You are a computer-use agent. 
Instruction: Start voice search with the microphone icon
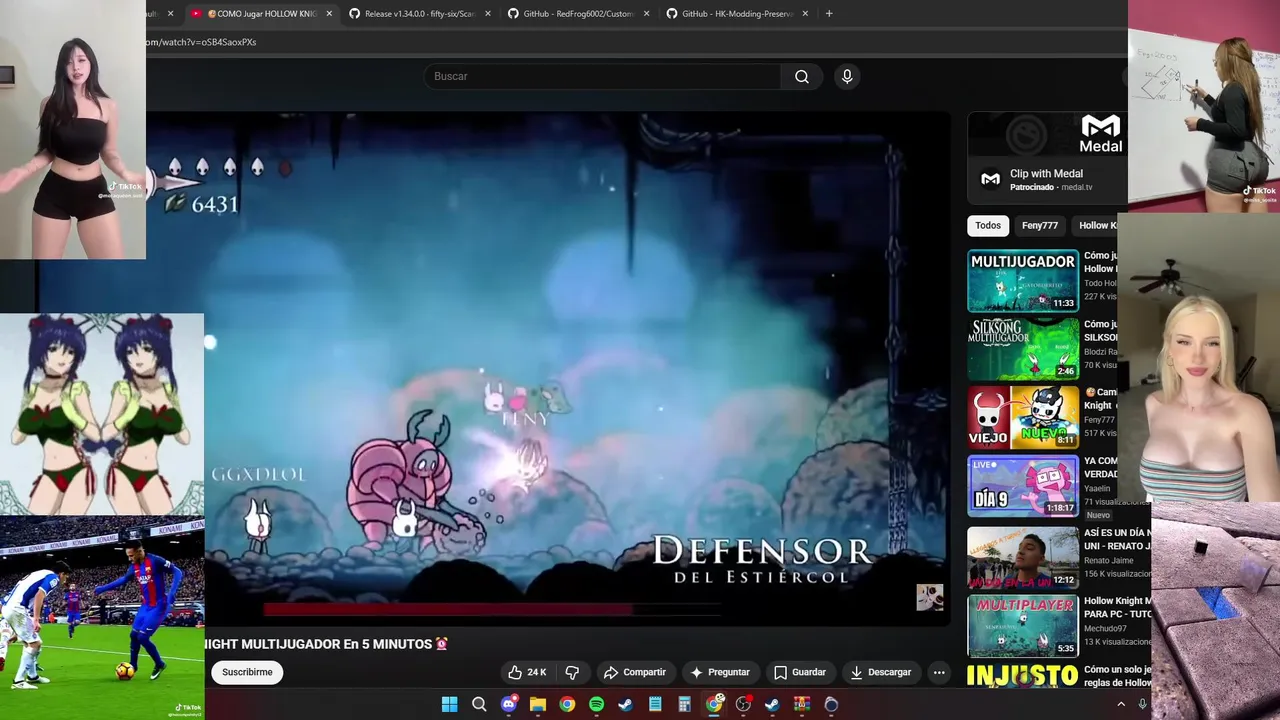847,76
